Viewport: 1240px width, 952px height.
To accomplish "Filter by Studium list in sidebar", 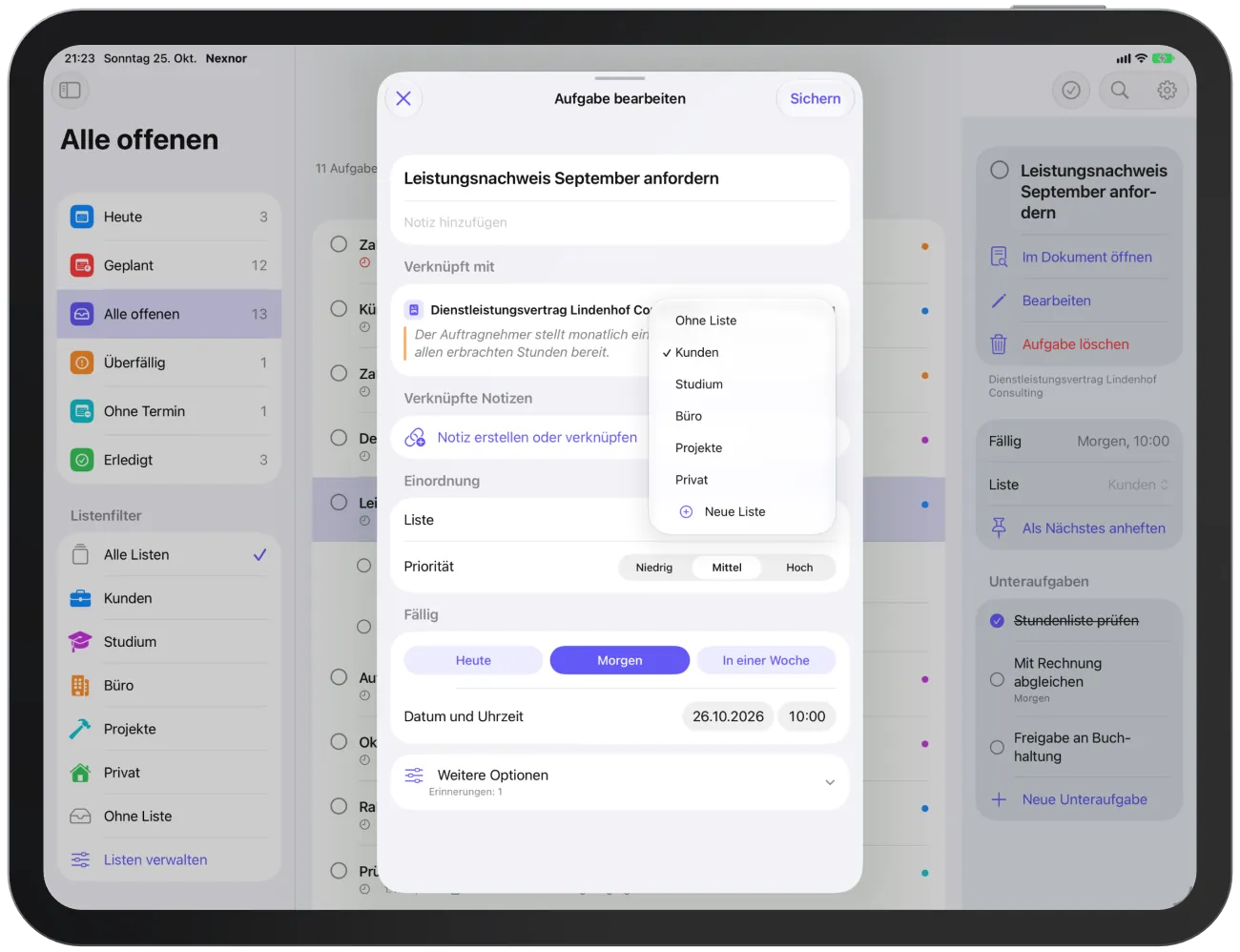I will [169, 642].
